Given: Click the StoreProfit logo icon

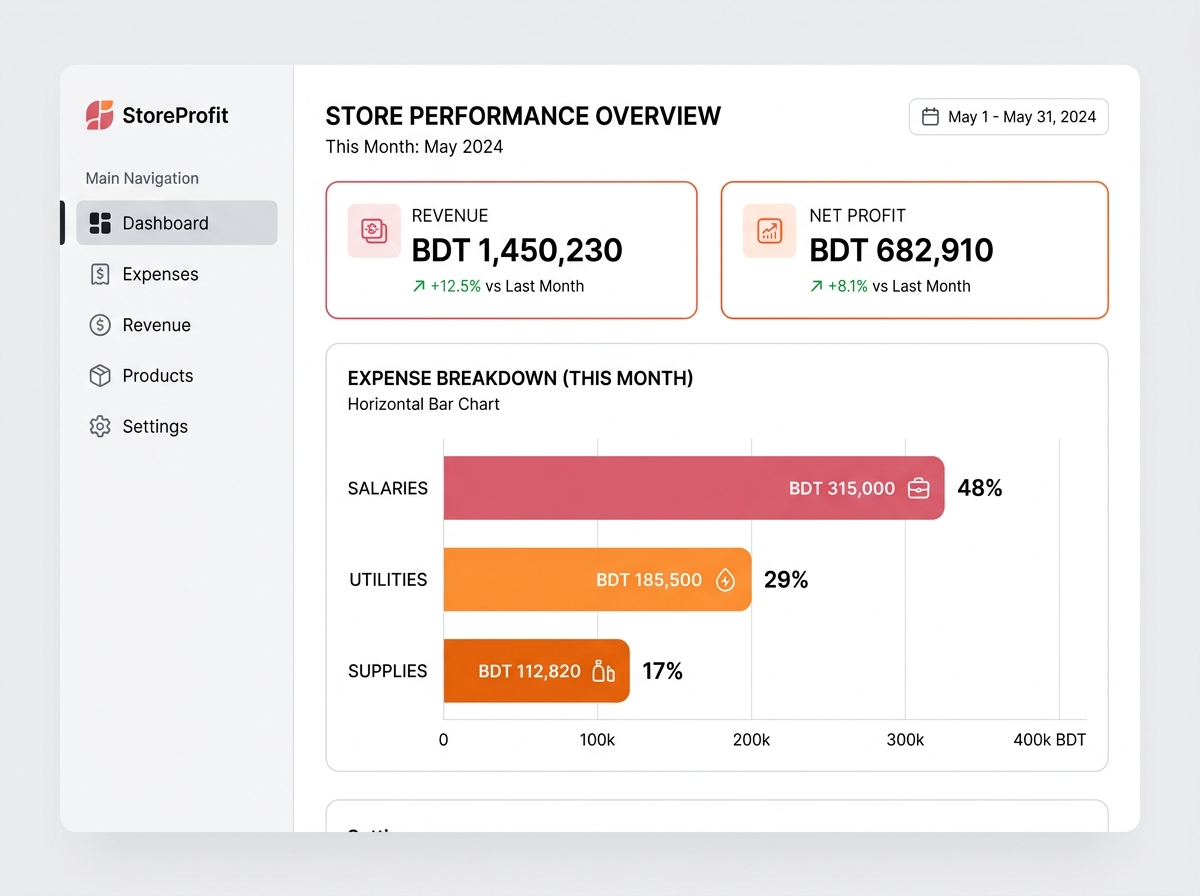Looking at the screenshot, I should click(100, 115).
